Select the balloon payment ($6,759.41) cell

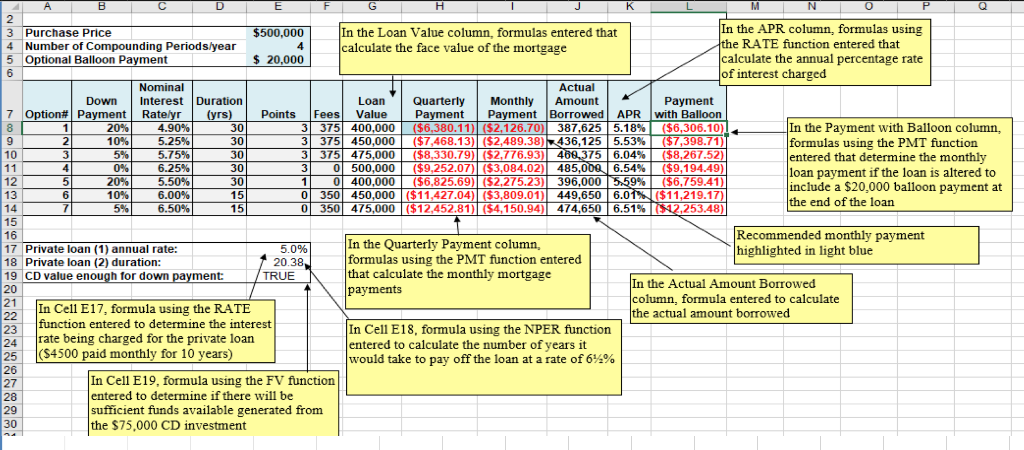coord(689,182)
